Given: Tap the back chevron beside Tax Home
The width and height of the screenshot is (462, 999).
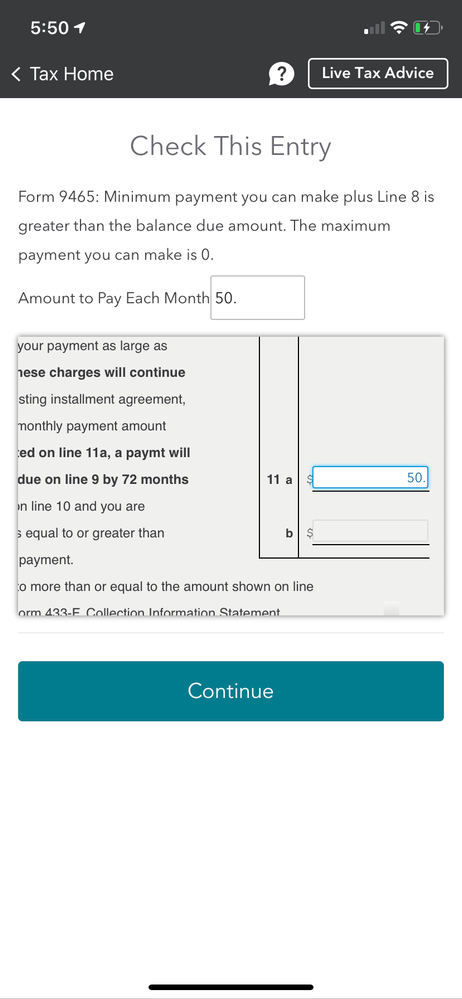Looking at the screenshot, I should coord(17,74).
